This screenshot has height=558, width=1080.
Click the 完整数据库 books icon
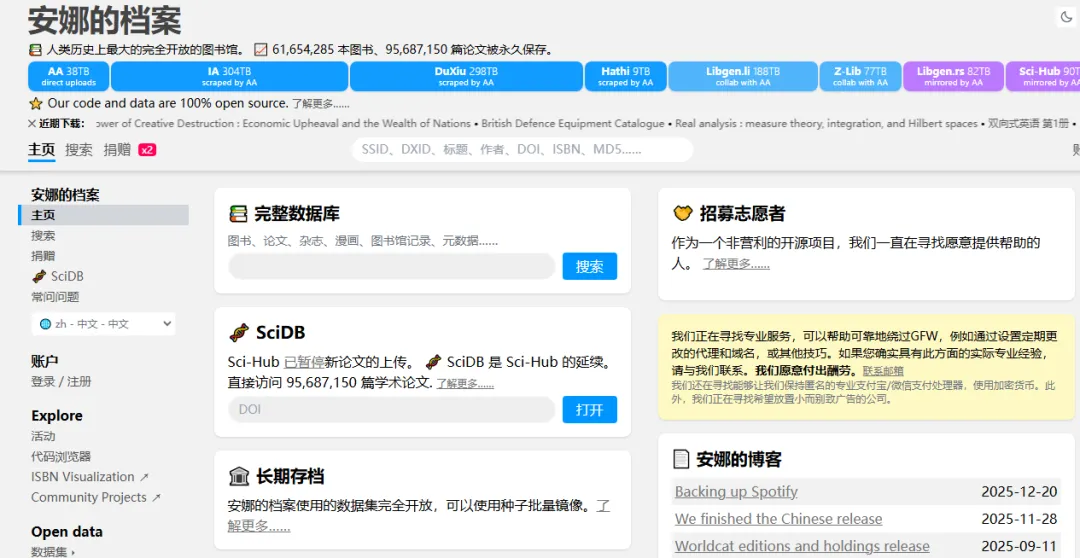[238, 214]
